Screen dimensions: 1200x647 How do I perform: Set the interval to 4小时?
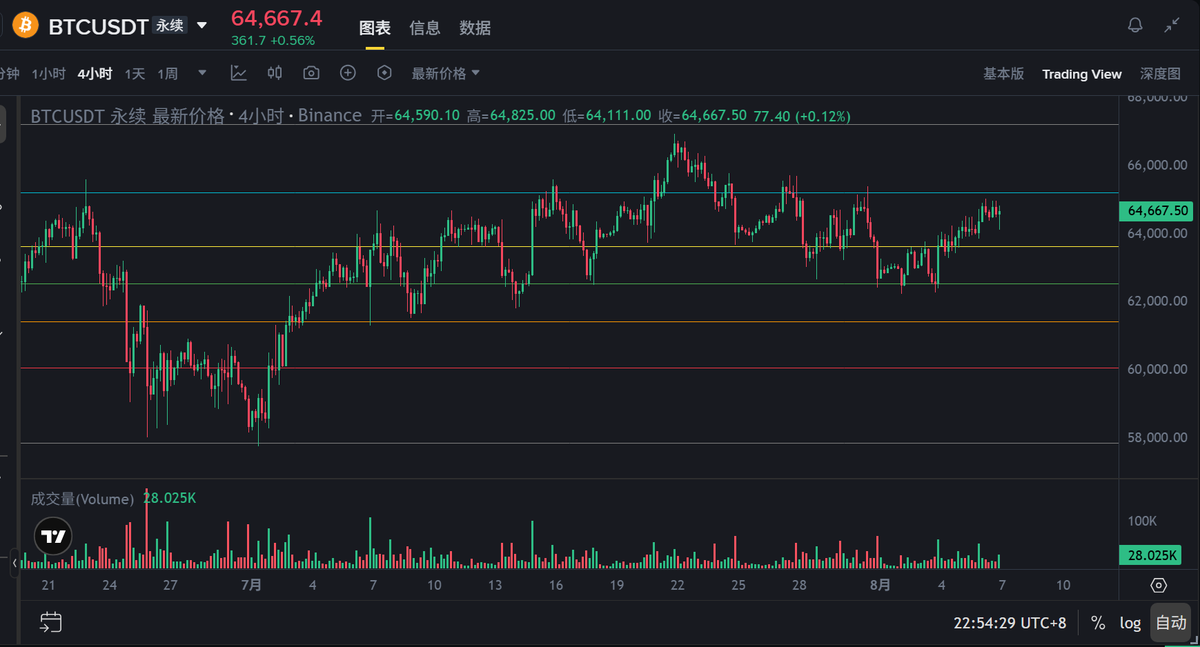click(95, 74)
